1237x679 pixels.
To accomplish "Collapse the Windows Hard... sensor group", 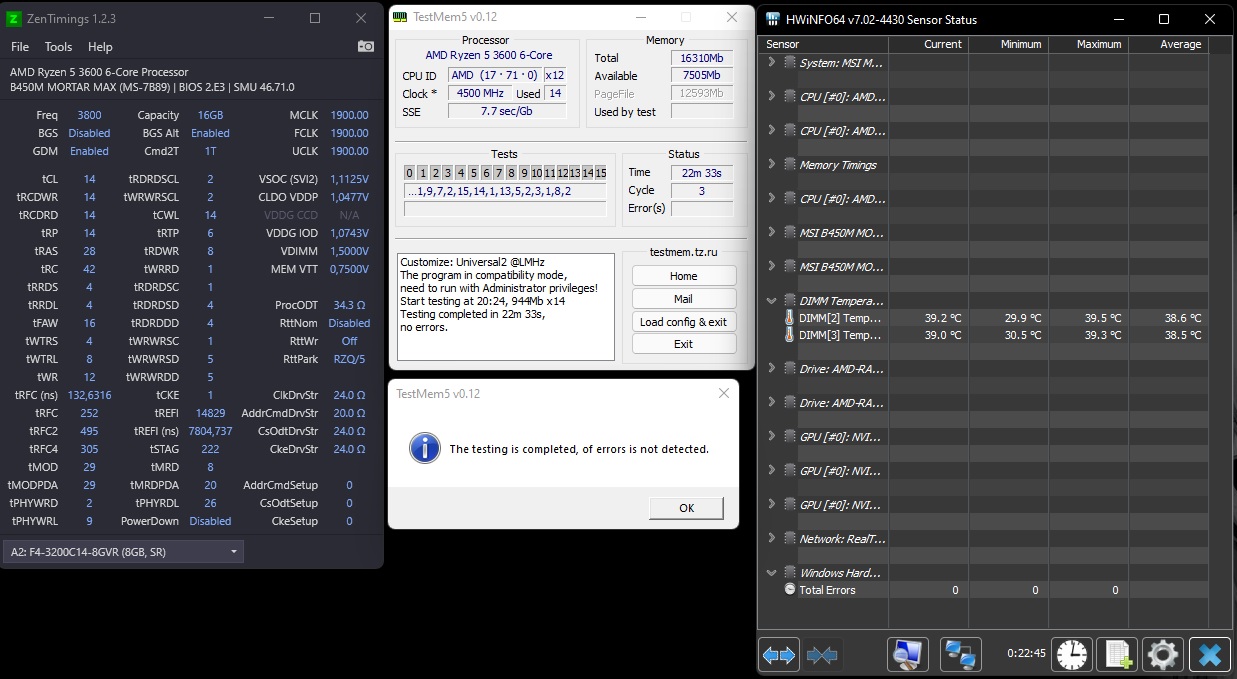I will pos(771,573).
